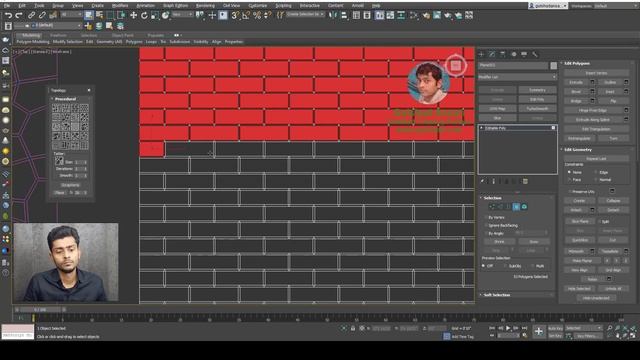Screen dimensions: 640x360
Task: Select Element sub-object level icon
Action: (524, 207)
